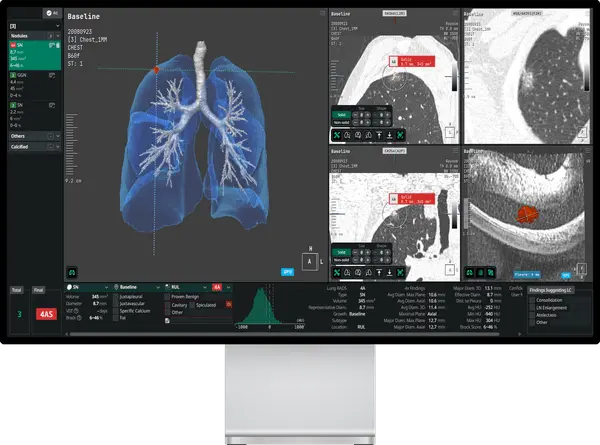
Task: Open the SN nodule type dropdown
Action: click(x=88, y=287)
